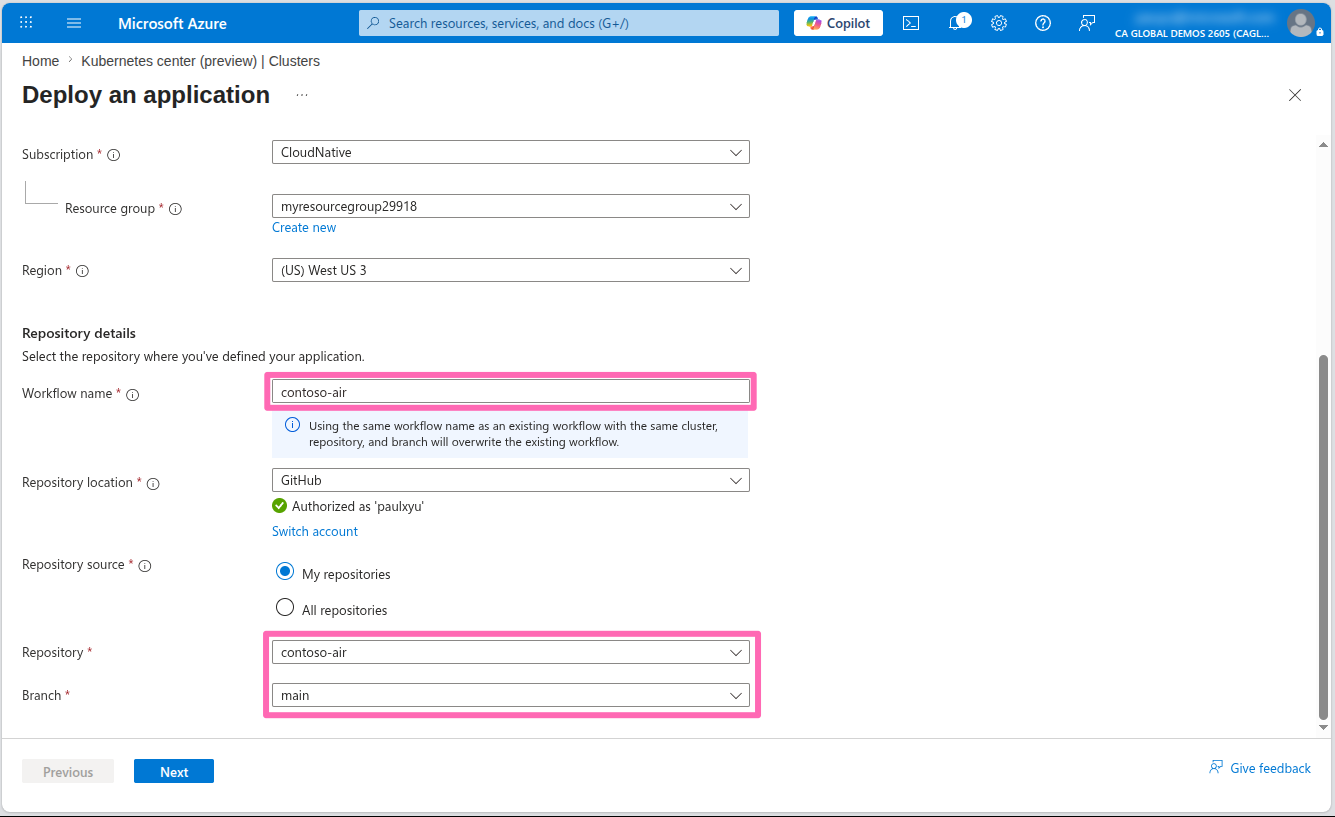Screen dimensions: 1335x817
Task: Click the 'Authorized as paulxyu' status text
Action: pos(358,506)
